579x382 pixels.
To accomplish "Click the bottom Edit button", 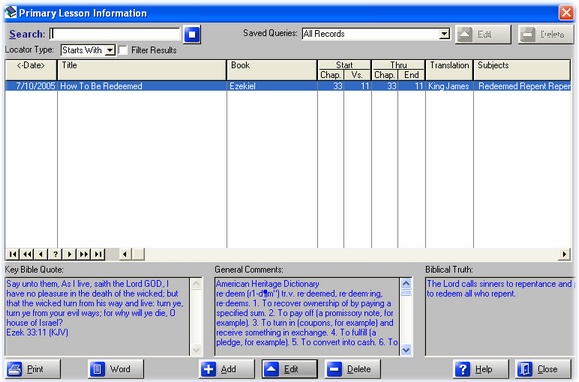I will coord(290,369).
